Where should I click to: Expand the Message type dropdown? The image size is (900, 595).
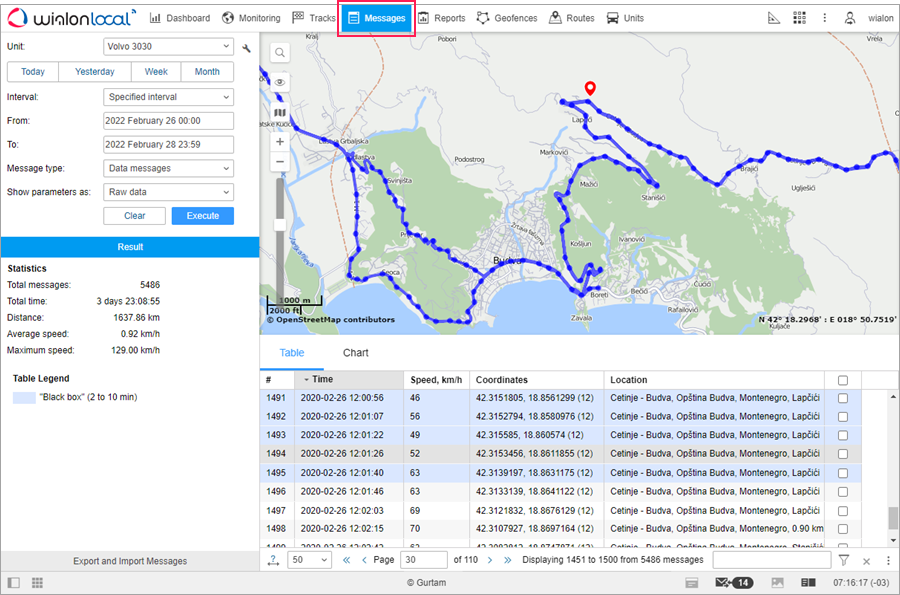[168, 169]
